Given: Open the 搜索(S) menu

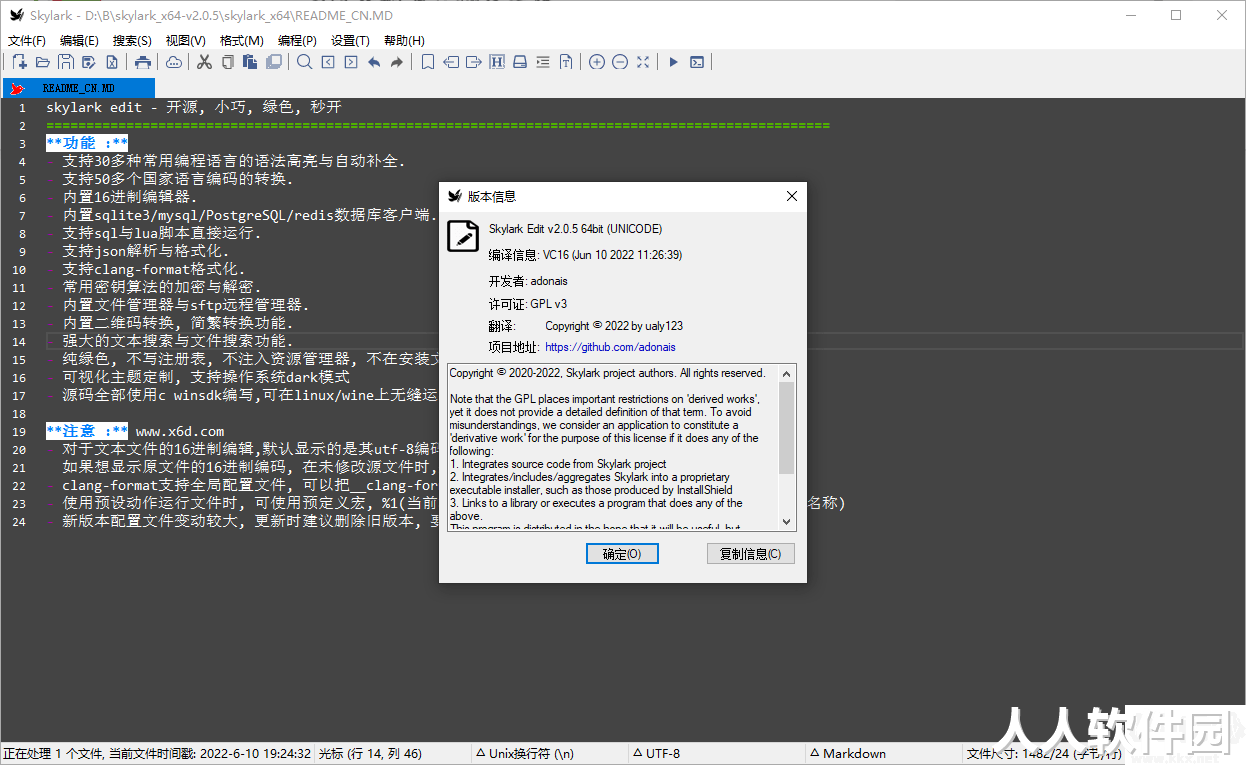Looking at the screenshot, I should (x=132, y=41).
